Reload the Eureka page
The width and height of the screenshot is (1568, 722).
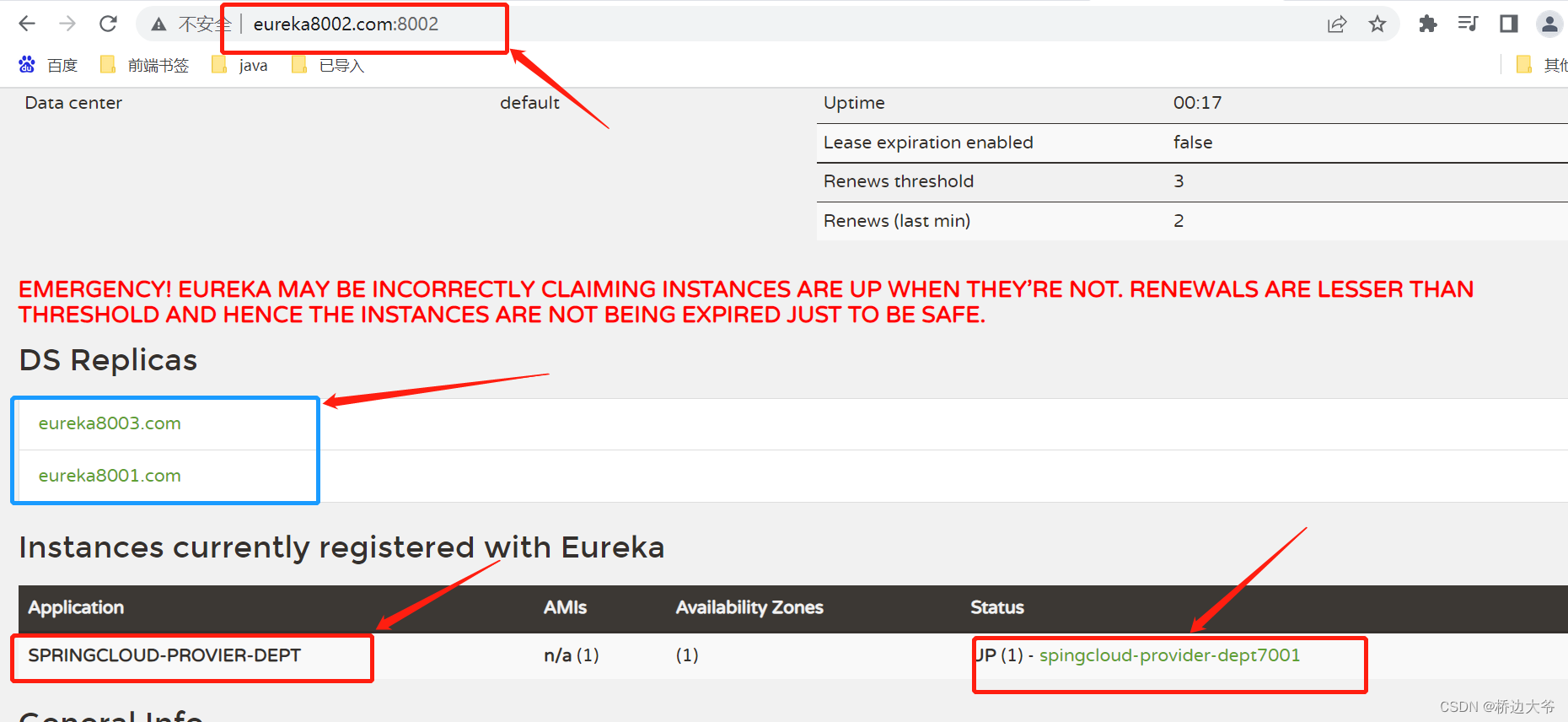coord(108,24)
